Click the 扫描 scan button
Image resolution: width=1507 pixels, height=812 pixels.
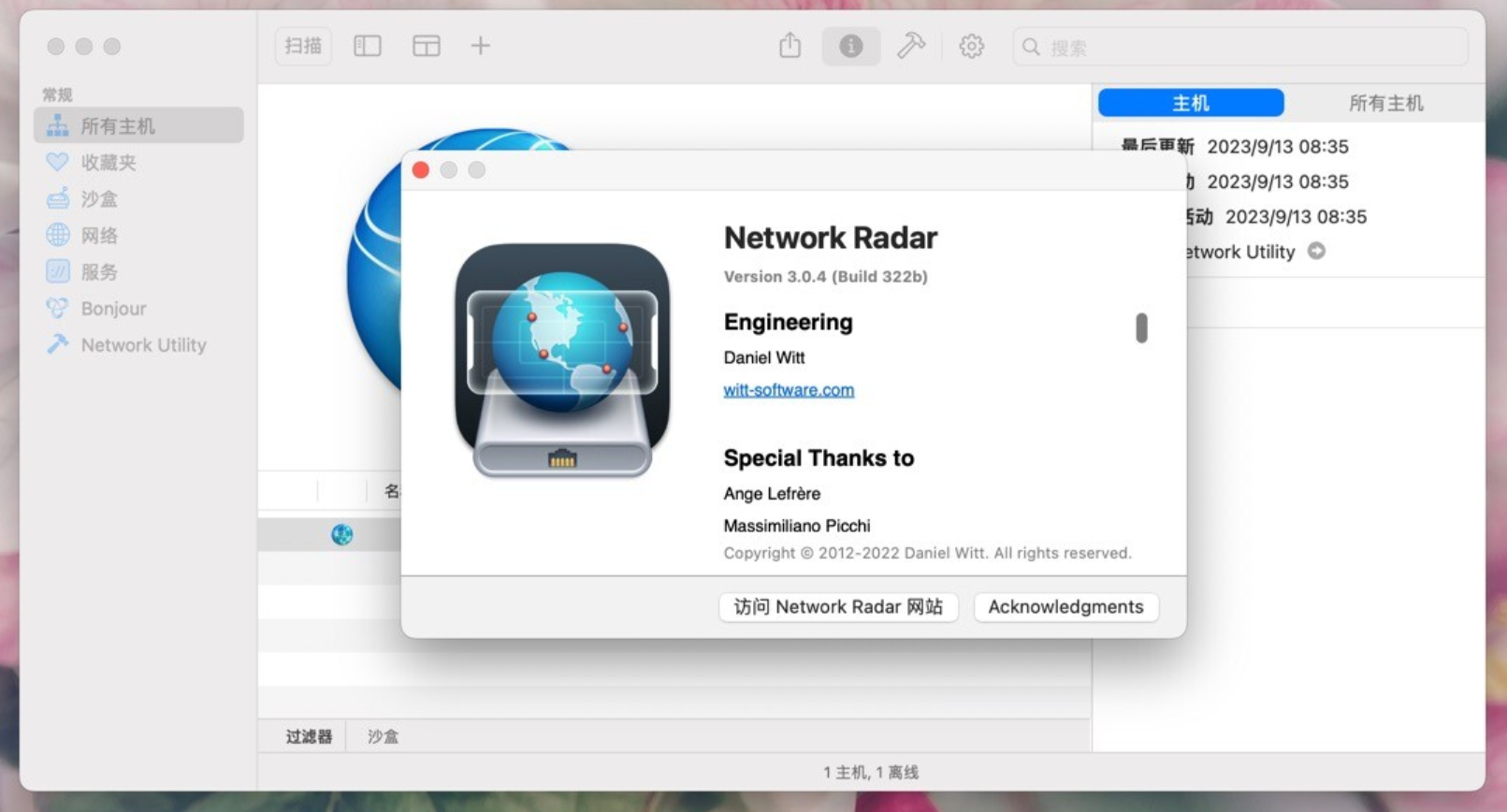click(303, 46)
